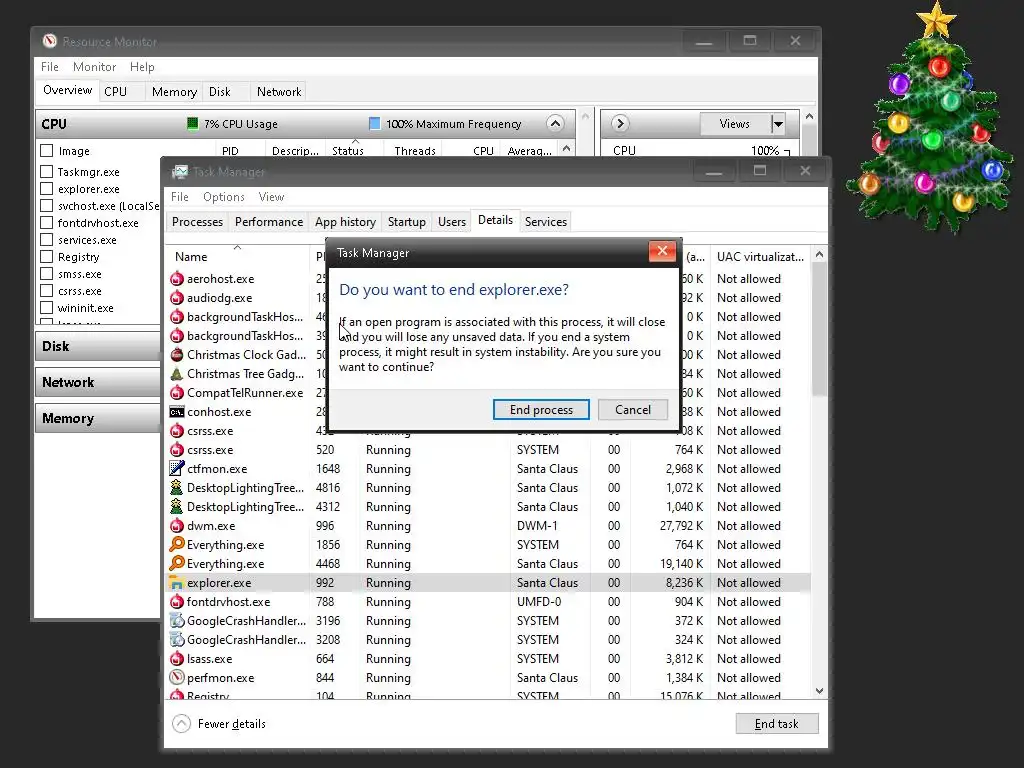Select the perfmon.exe row
1024x768 pixels.
488,678
